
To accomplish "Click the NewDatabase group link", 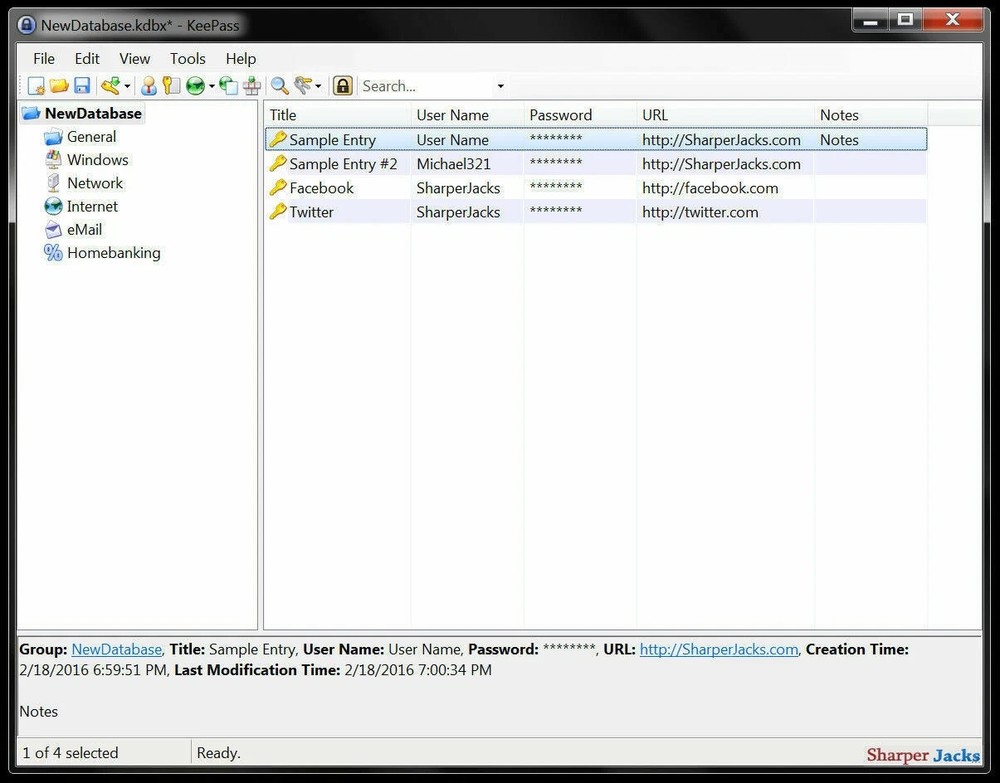I will pos(116,649).
